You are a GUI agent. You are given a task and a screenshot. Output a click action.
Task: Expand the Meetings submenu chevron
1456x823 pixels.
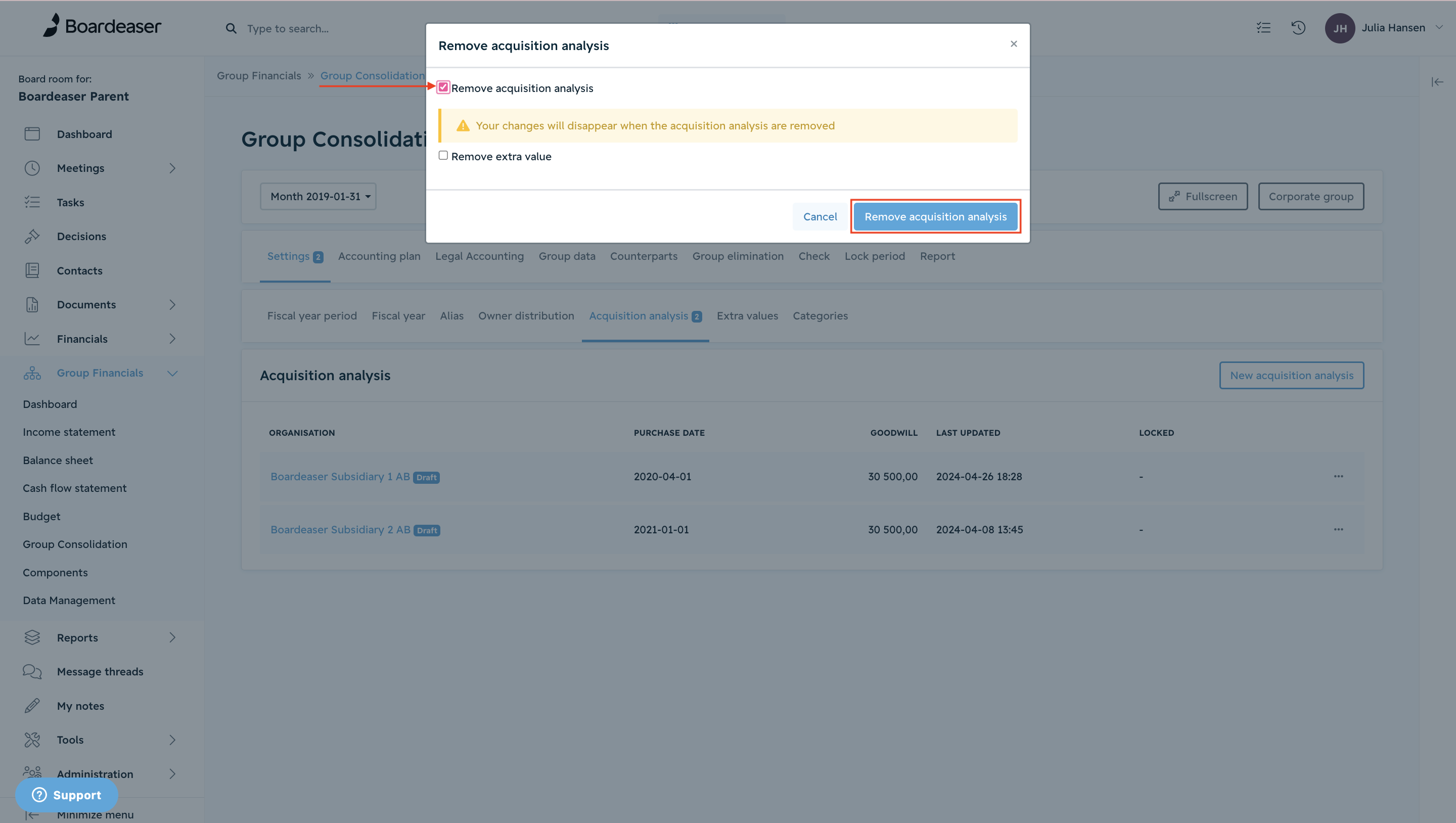coord(172,168)
